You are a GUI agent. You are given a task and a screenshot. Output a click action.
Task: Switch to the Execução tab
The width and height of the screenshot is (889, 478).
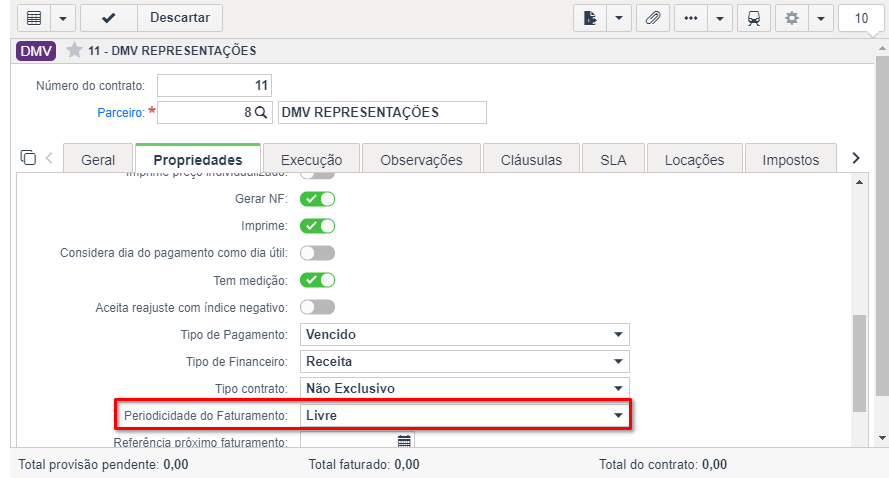311,160
